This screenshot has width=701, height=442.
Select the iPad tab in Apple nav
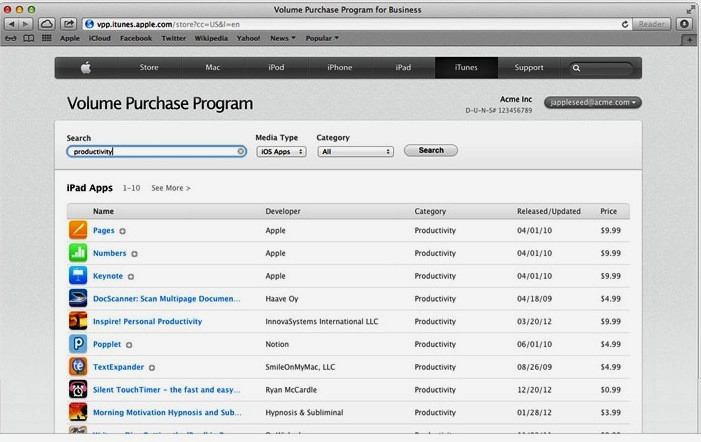[403, 67]
